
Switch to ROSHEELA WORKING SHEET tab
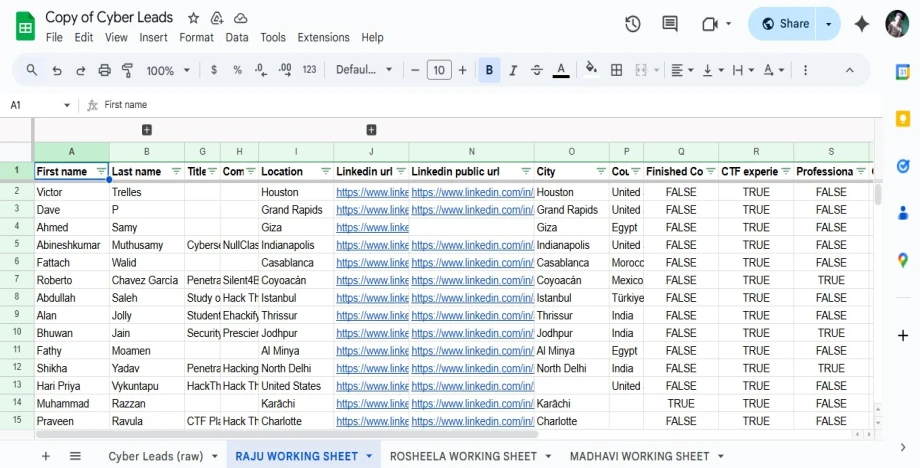tap(463, 456)
